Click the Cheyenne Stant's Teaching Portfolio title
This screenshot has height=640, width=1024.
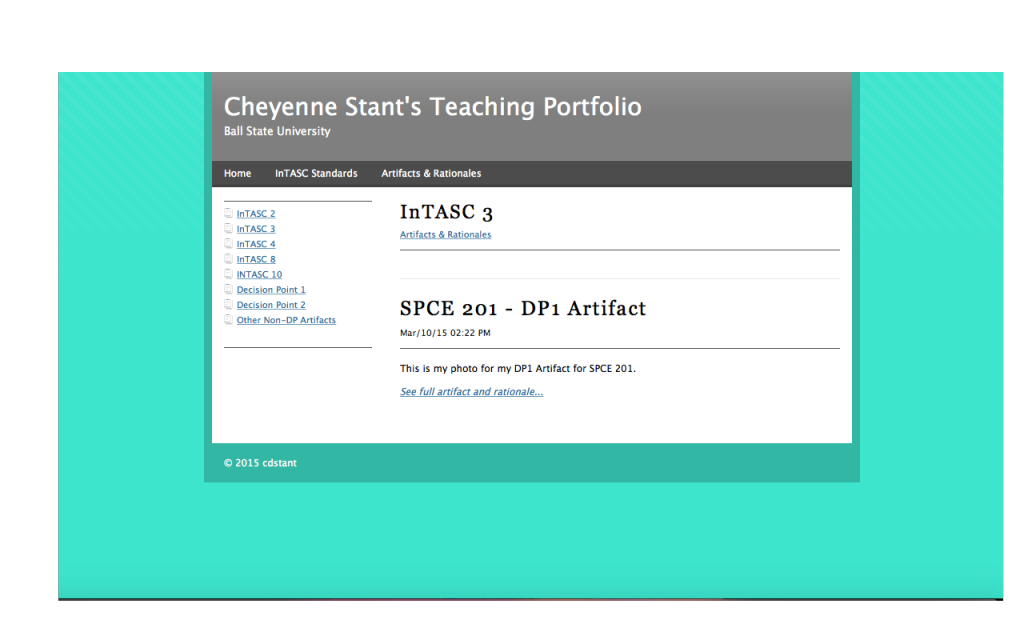click(x=432, y=107)
